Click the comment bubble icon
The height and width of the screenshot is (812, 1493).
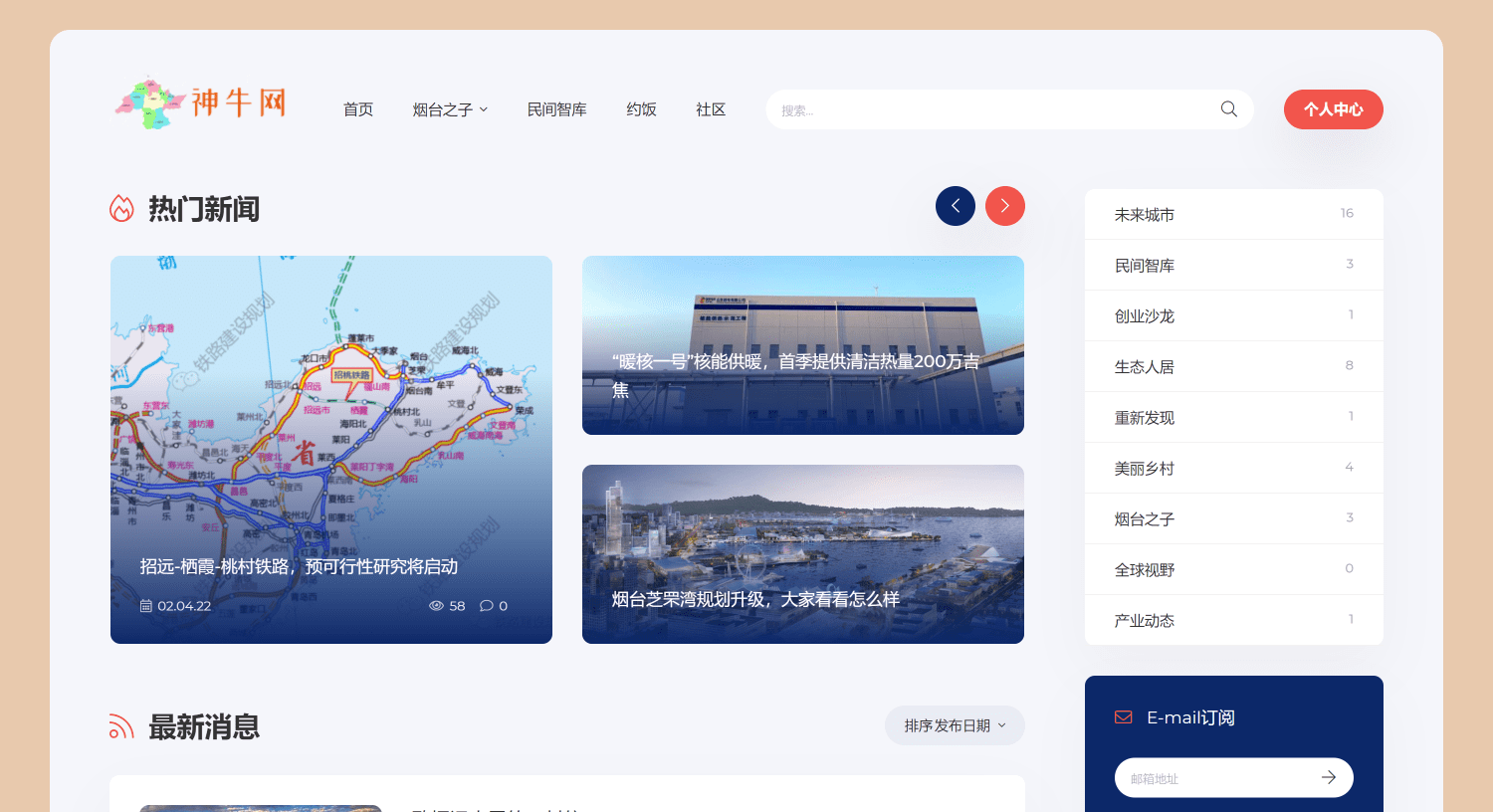486,605
